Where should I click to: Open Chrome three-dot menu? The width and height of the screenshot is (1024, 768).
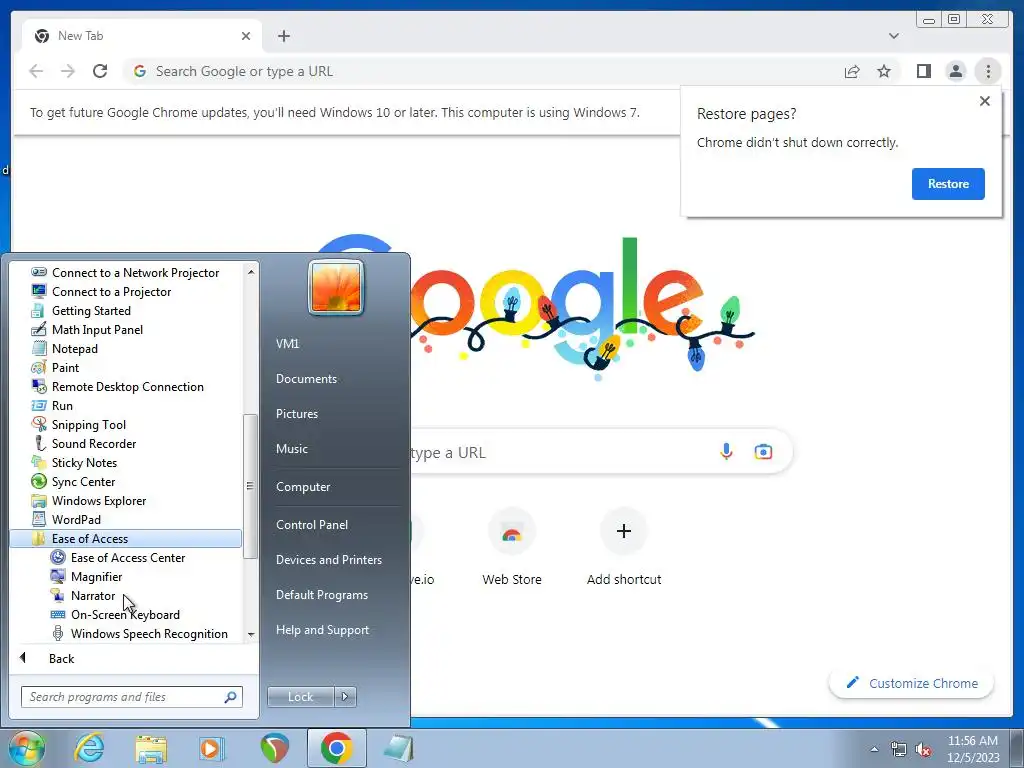pos(988,71)
